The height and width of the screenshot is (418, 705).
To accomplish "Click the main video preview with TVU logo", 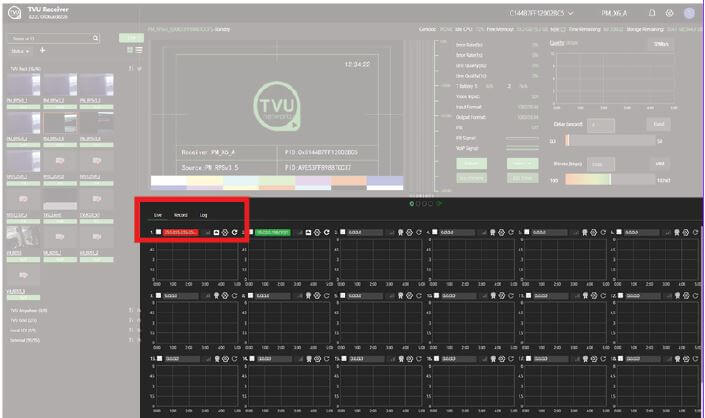I will [277, 115].
